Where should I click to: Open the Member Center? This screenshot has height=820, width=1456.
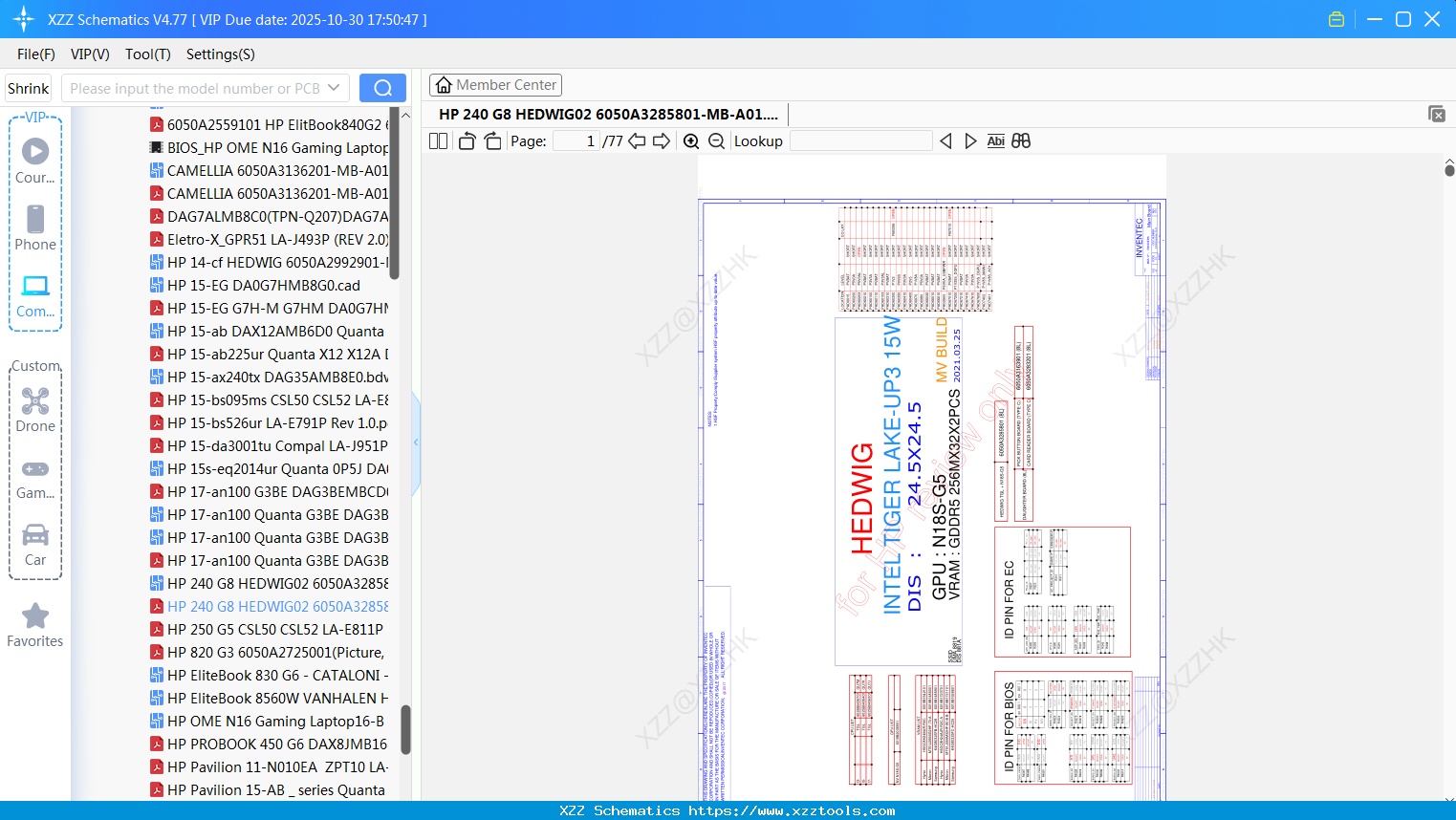click(495, 85)
